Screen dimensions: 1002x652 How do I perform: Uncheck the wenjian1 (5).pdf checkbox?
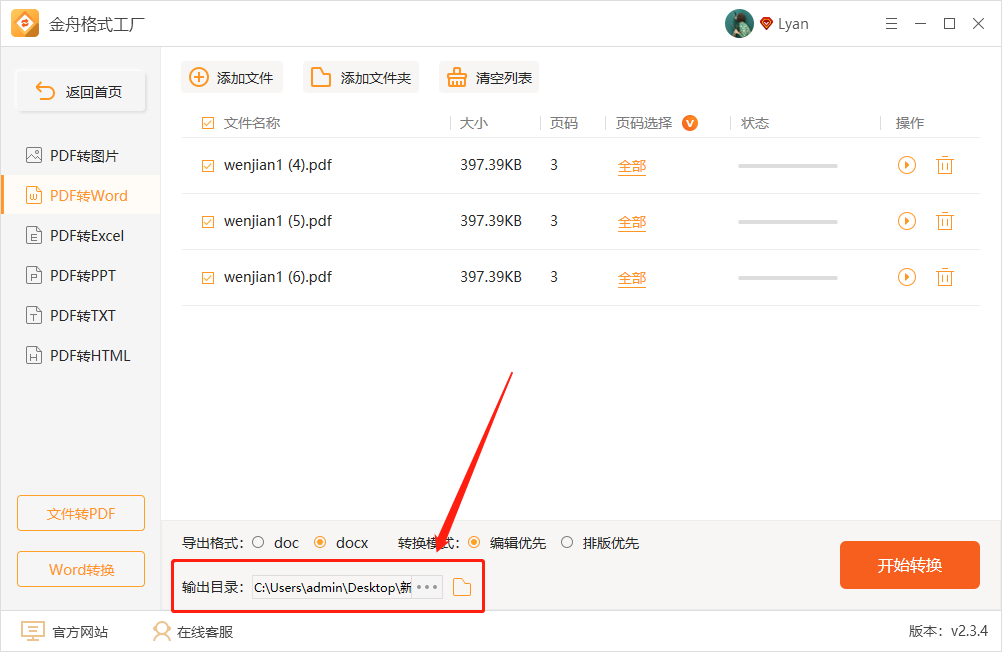pyautogui.click(x=208, y=221)
